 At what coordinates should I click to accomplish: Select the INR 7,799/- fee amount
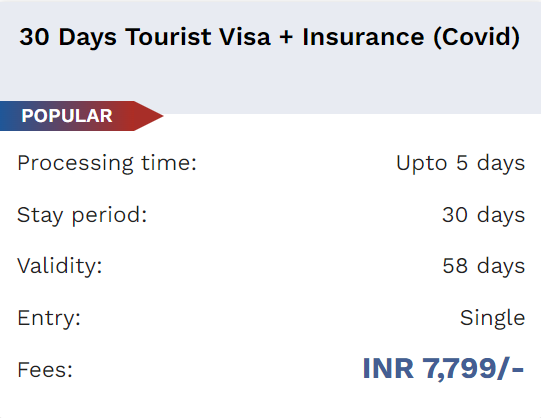tap(443, 369)
